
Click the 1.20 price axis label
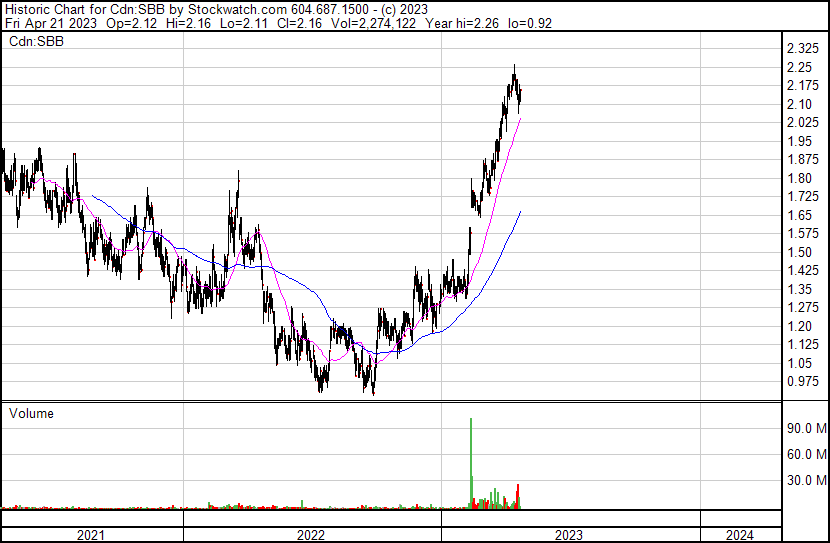(x=800, y=326)
